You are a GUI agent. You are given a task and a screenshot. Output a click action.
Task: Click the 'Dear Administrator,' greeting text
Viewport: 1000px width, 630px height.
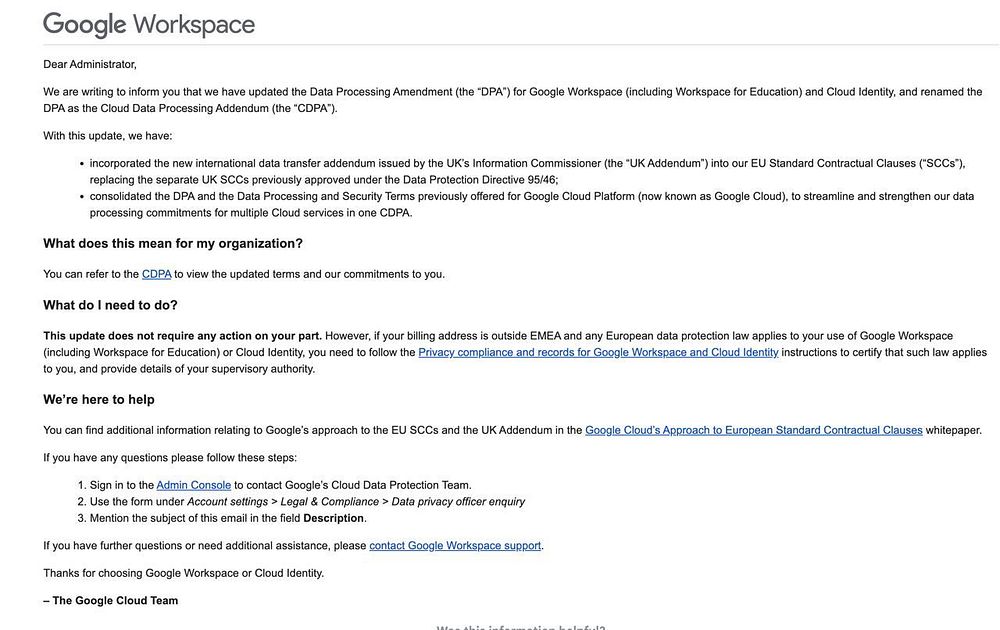(x=90, y=64)
